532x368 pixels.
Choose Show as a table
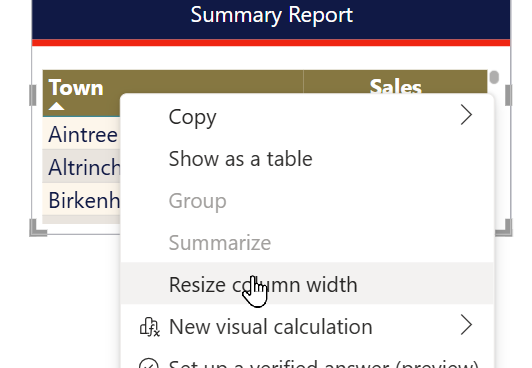click(307, 158)
